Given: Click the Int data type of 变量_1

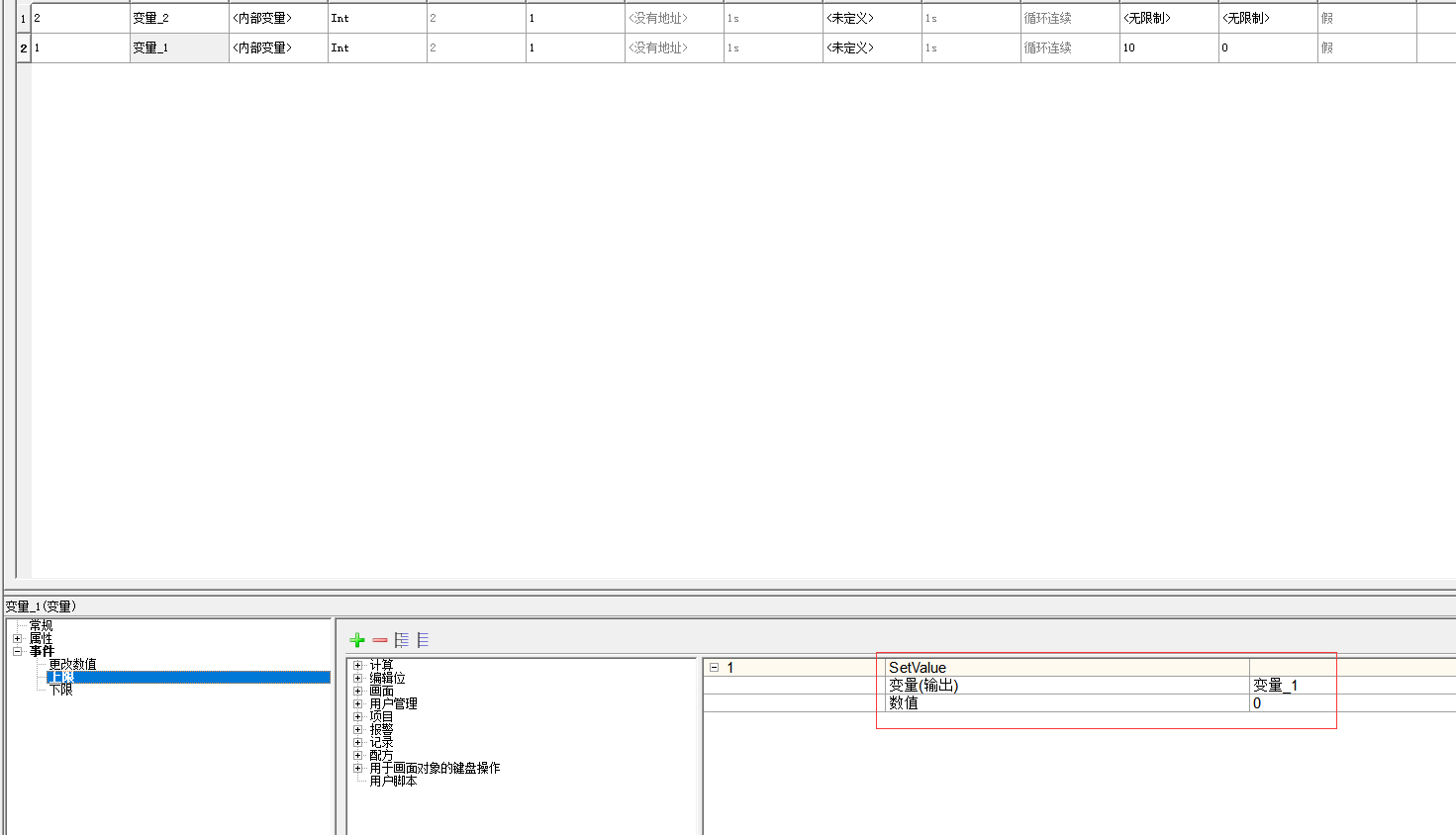Looking at the screenshot, I should pyautogui.click(x=377, y=48).
